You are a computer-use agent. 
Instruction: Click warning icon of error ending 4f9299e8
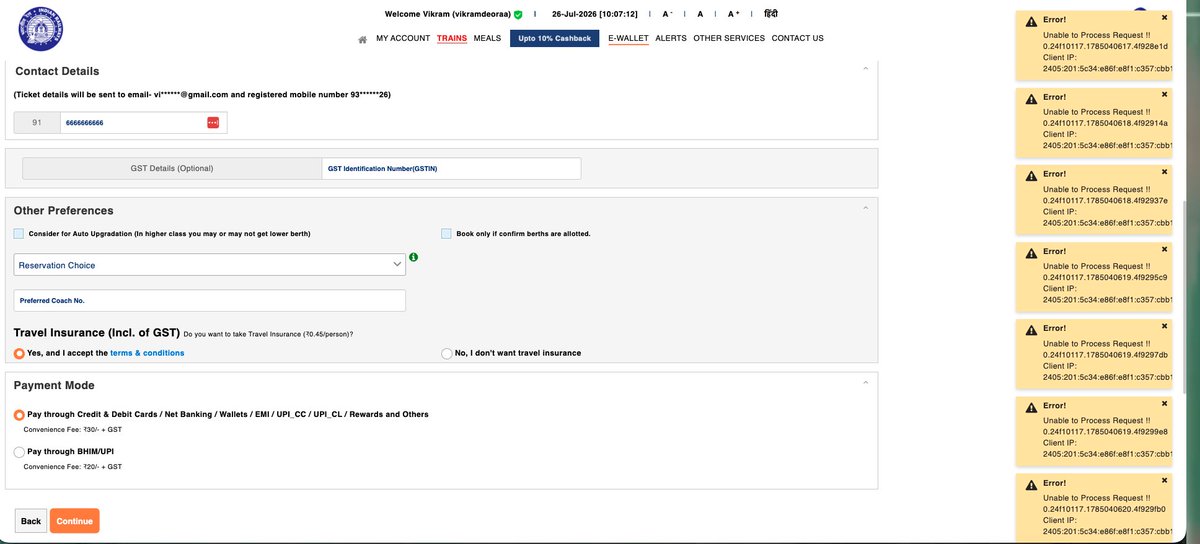(1029, 406)
